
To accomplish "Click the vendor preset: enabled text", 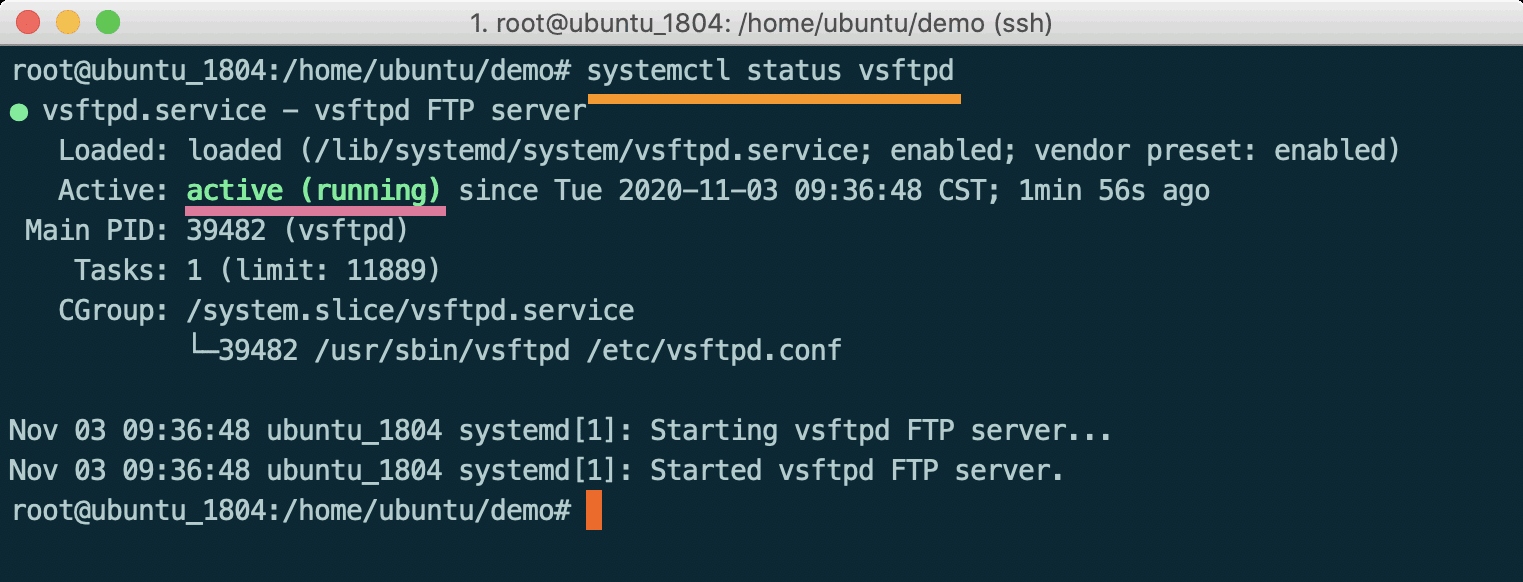I will [x=1211, y=151].
